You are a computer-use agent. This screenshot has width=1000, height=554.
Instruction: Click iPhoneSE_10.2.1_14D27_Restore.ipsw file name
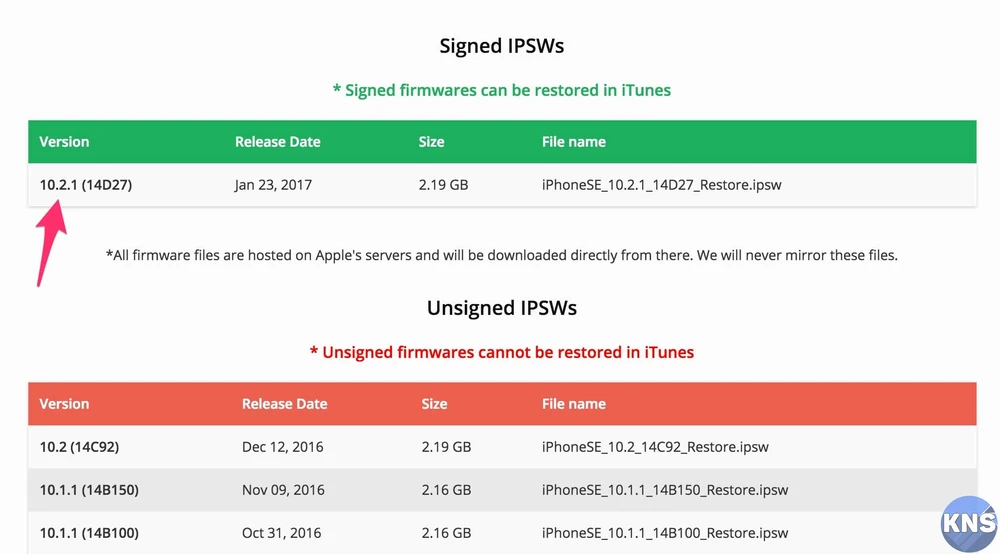pyautogui.click(x=661, y=185)
